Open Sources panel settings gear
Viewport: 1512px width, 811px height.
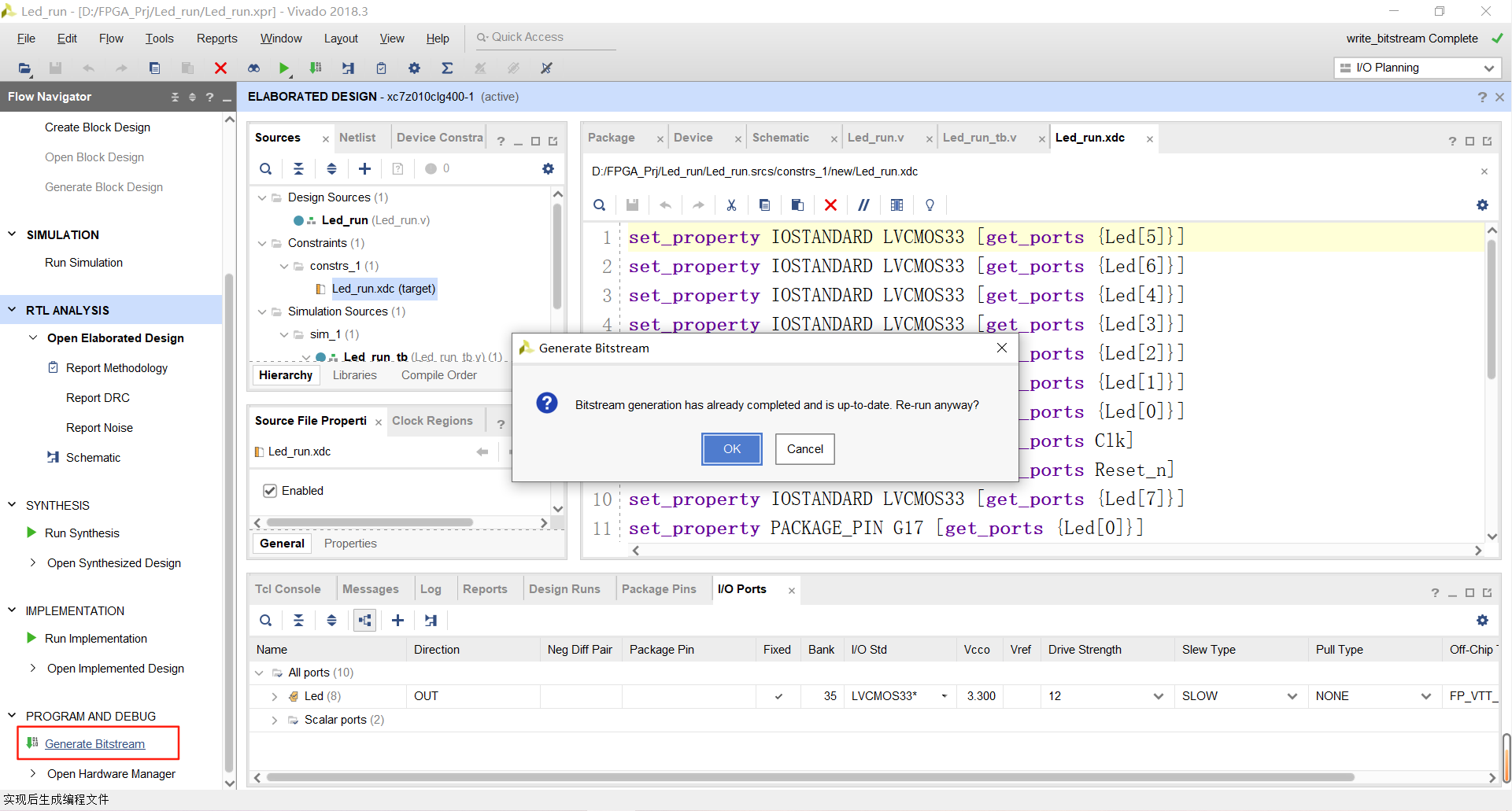coord(548,168)
